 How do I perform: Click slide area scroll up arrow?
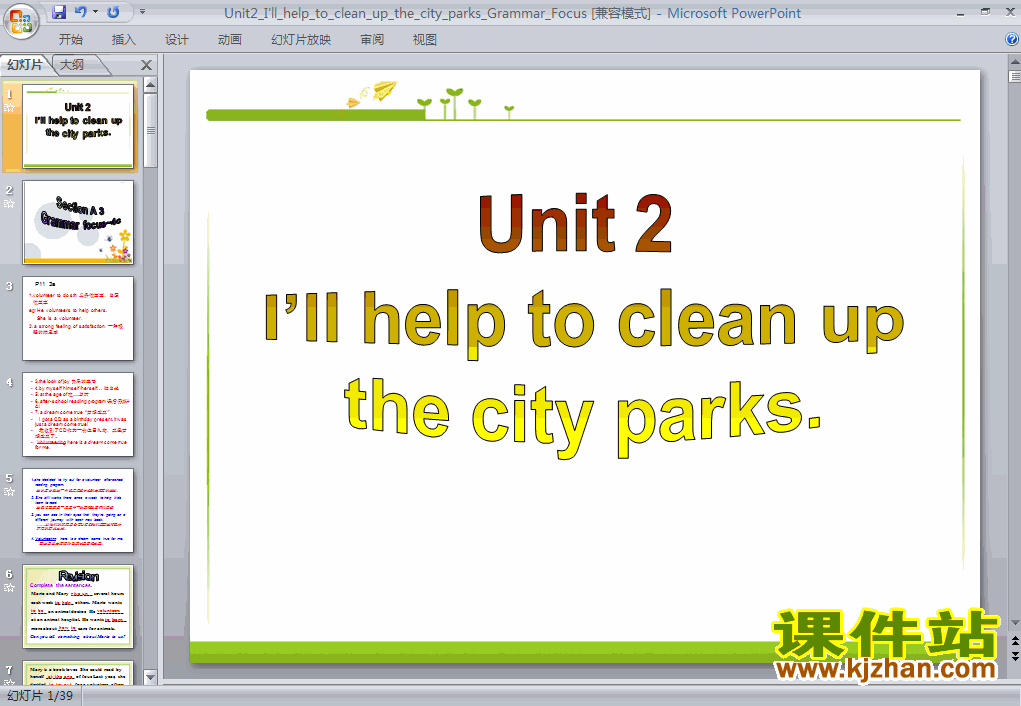[1014, 63]
